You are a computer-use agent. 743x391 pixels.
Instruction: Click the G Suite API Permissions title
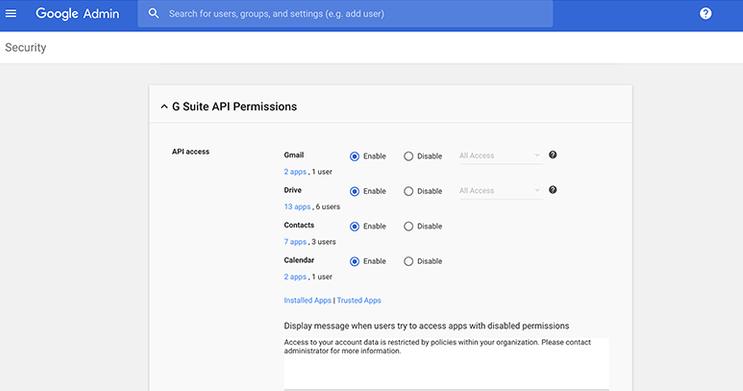click(235, 107)
